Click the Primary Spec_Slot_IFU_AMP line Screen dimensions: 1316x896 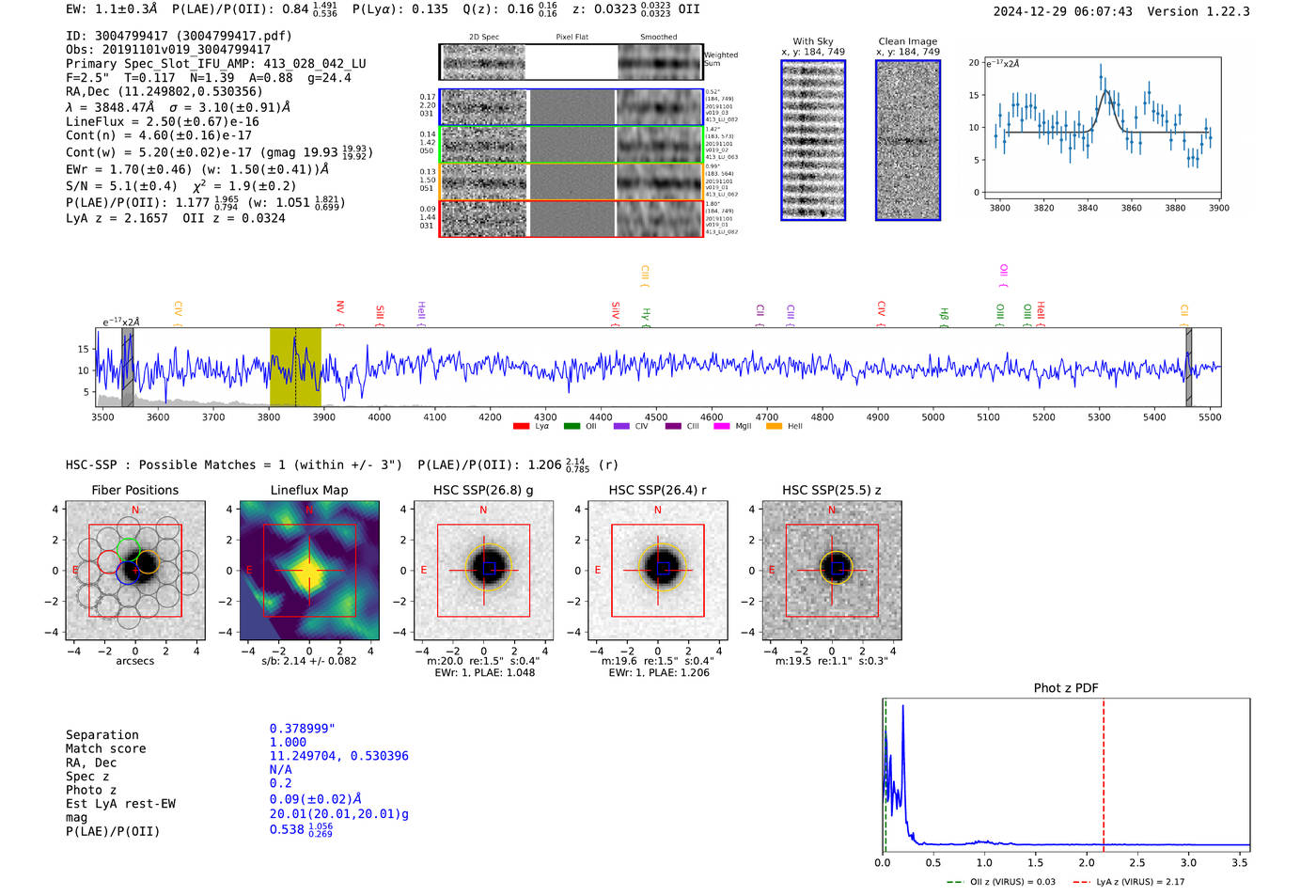coord(216,64)
